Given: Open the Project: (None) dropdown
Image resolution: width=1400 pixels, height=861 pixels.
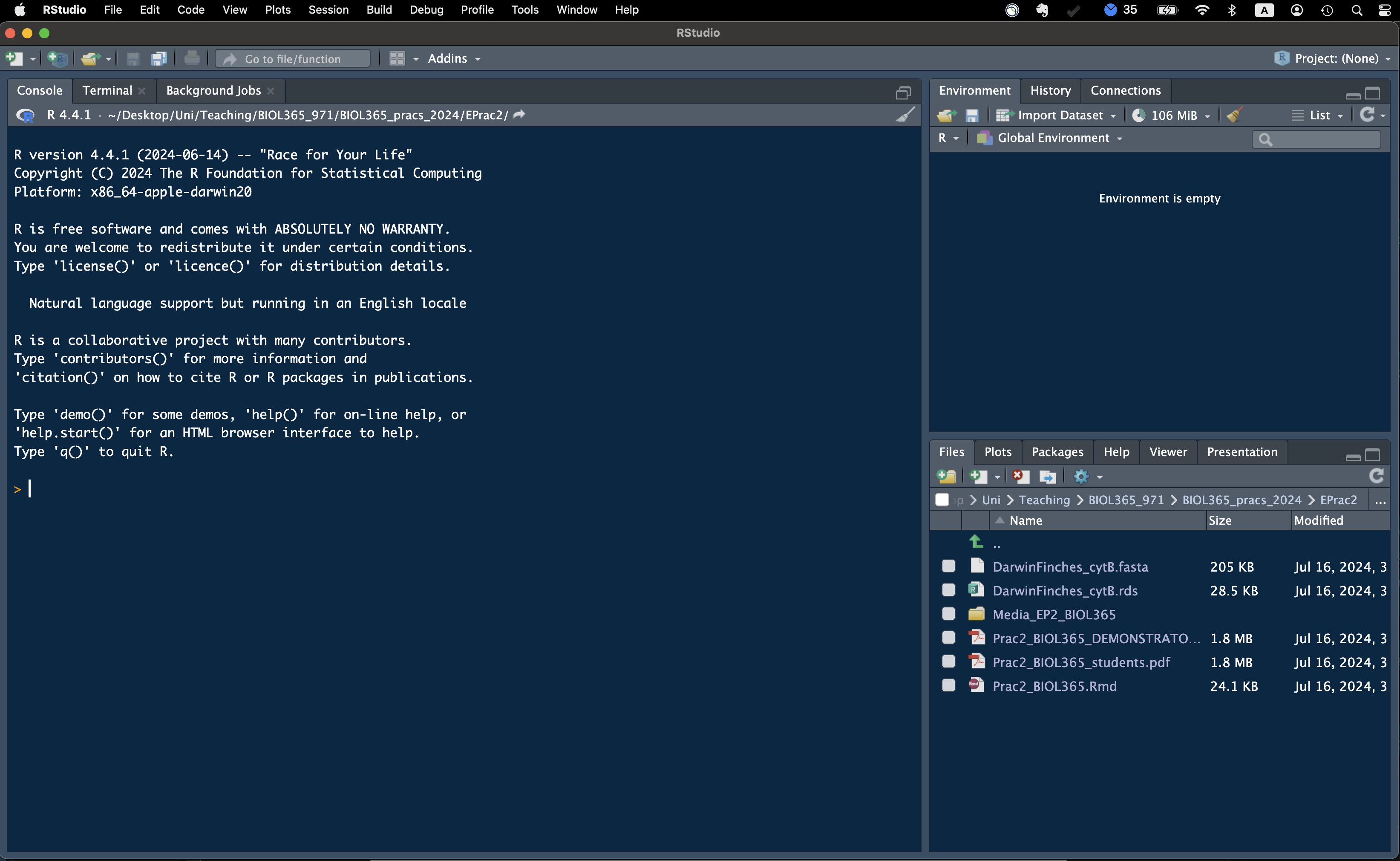Looking at the screenshot, I should coord(1332,58).
